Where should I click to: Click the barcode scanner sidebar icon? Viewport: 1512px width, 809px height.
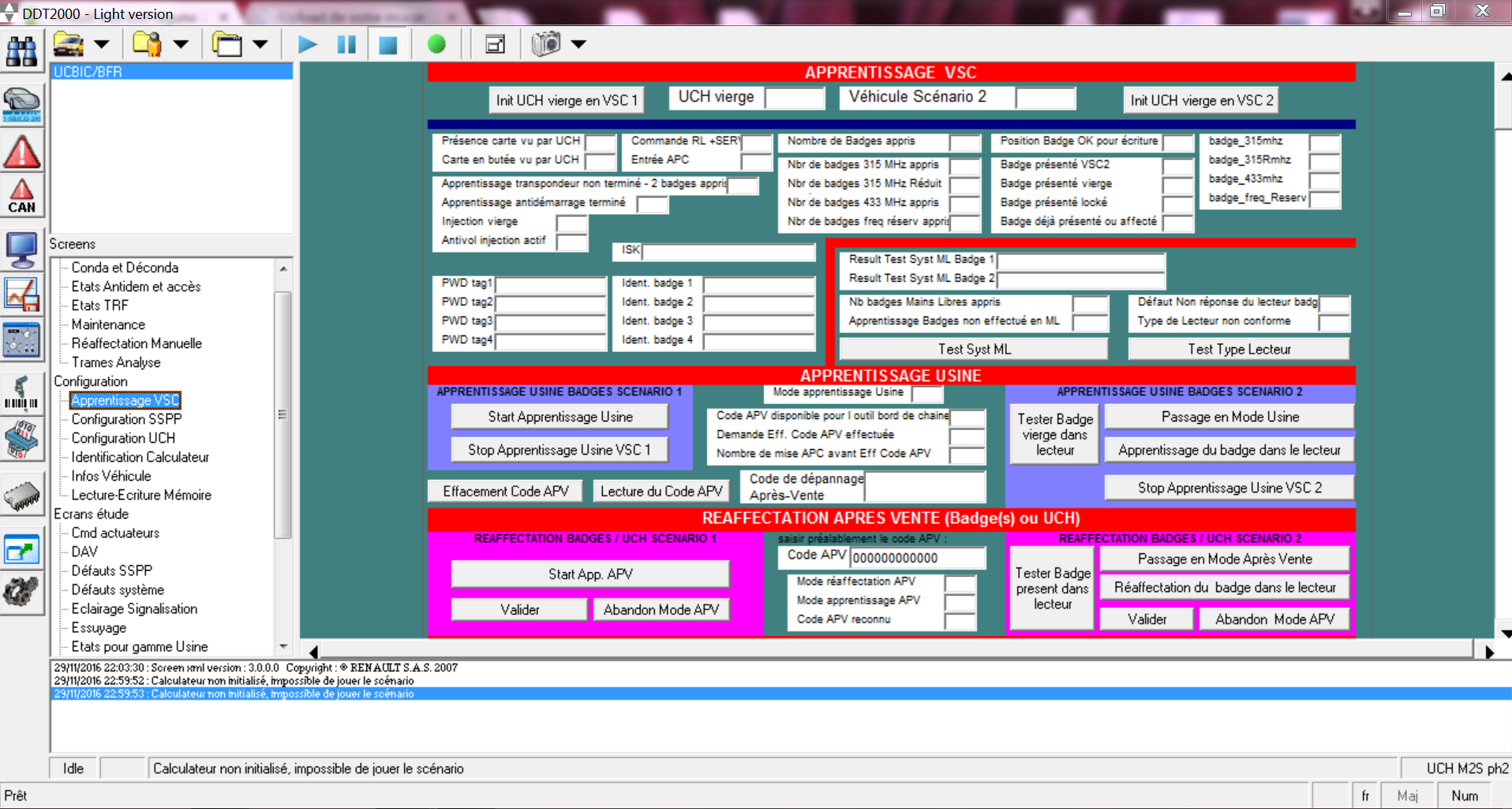tap(21, 393)
